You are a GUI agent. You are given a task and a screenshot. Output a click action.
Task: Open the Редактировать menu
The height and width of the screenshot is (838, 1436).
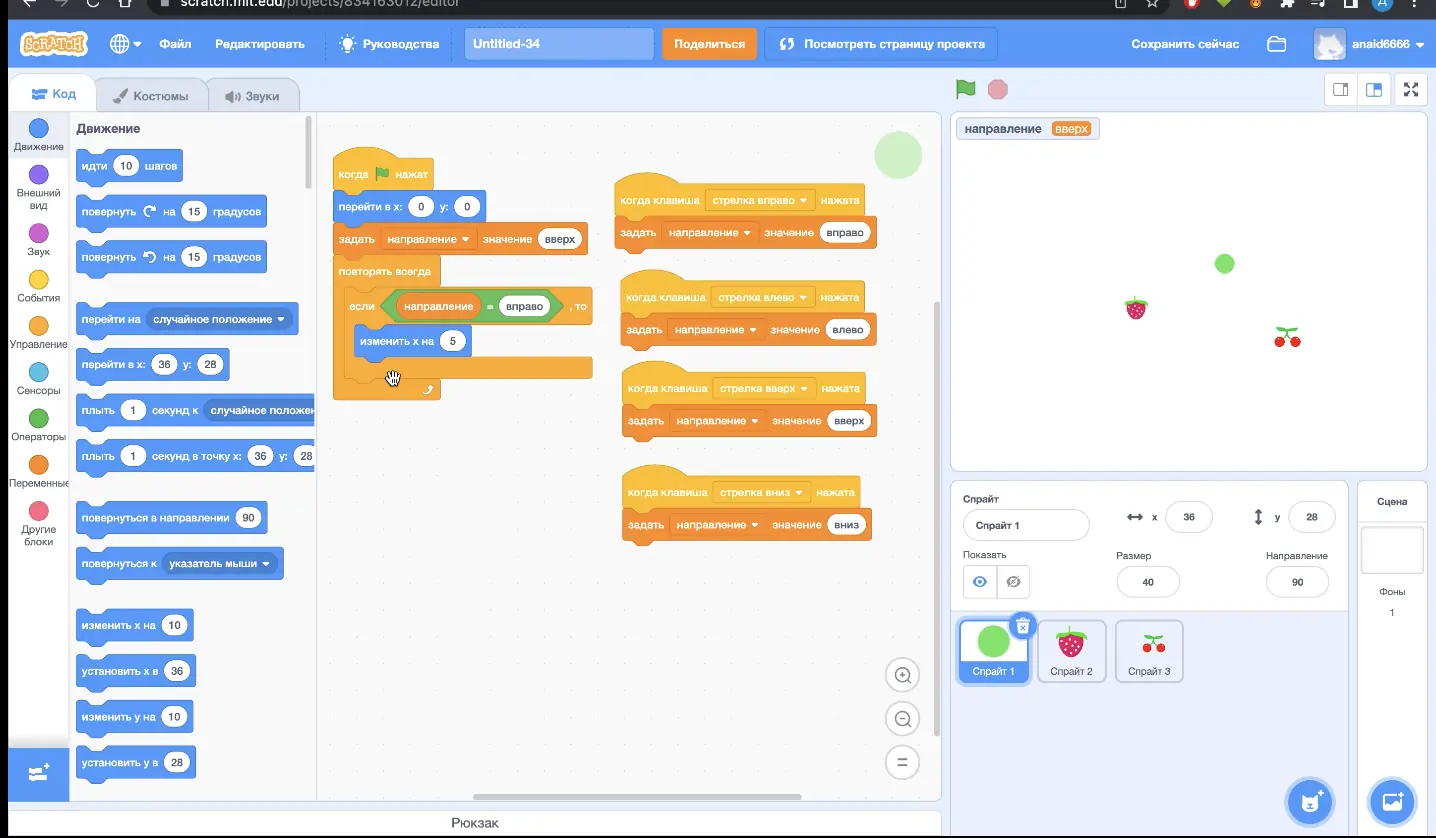(260, 44)
